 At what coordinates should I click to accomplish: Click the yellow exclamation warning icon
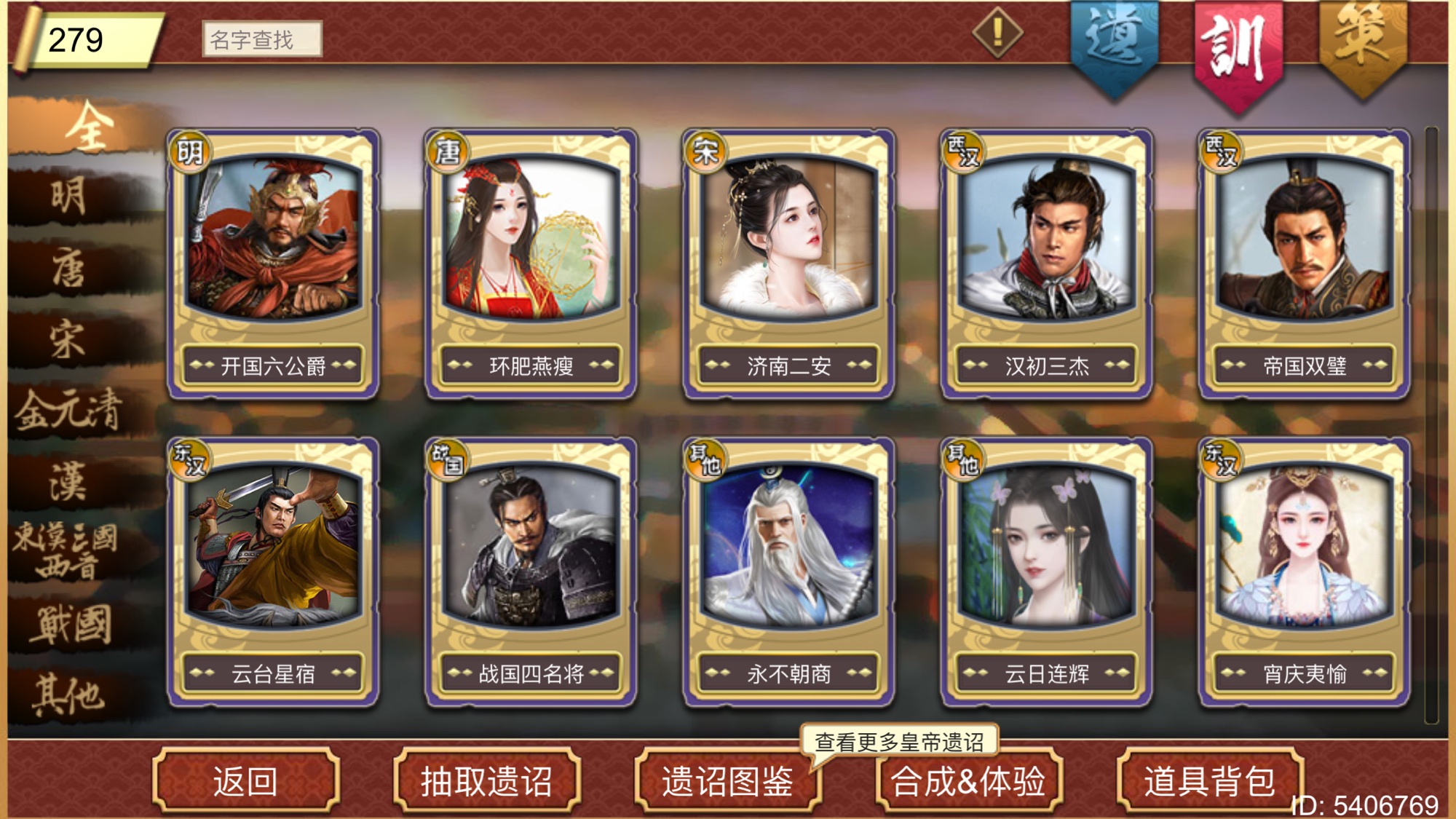coord(997,33)
